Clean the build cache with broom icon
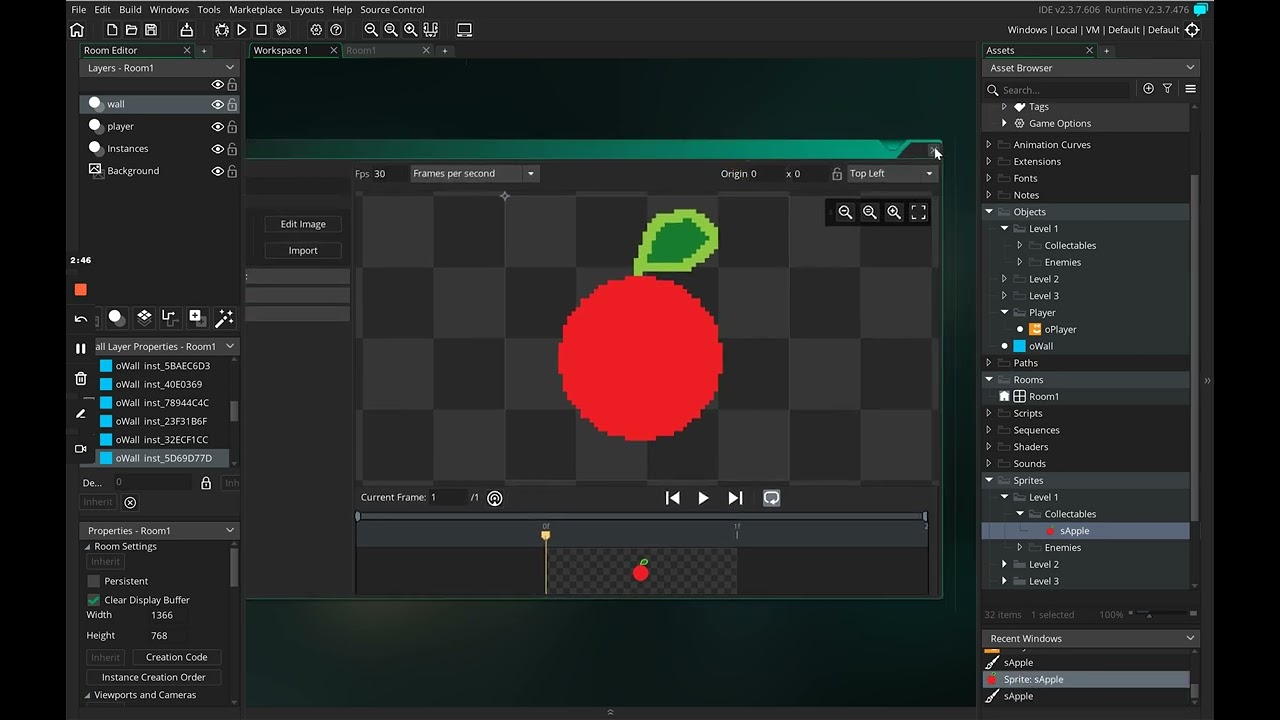This screenshot has width=1280, height=720. point(281,30)
